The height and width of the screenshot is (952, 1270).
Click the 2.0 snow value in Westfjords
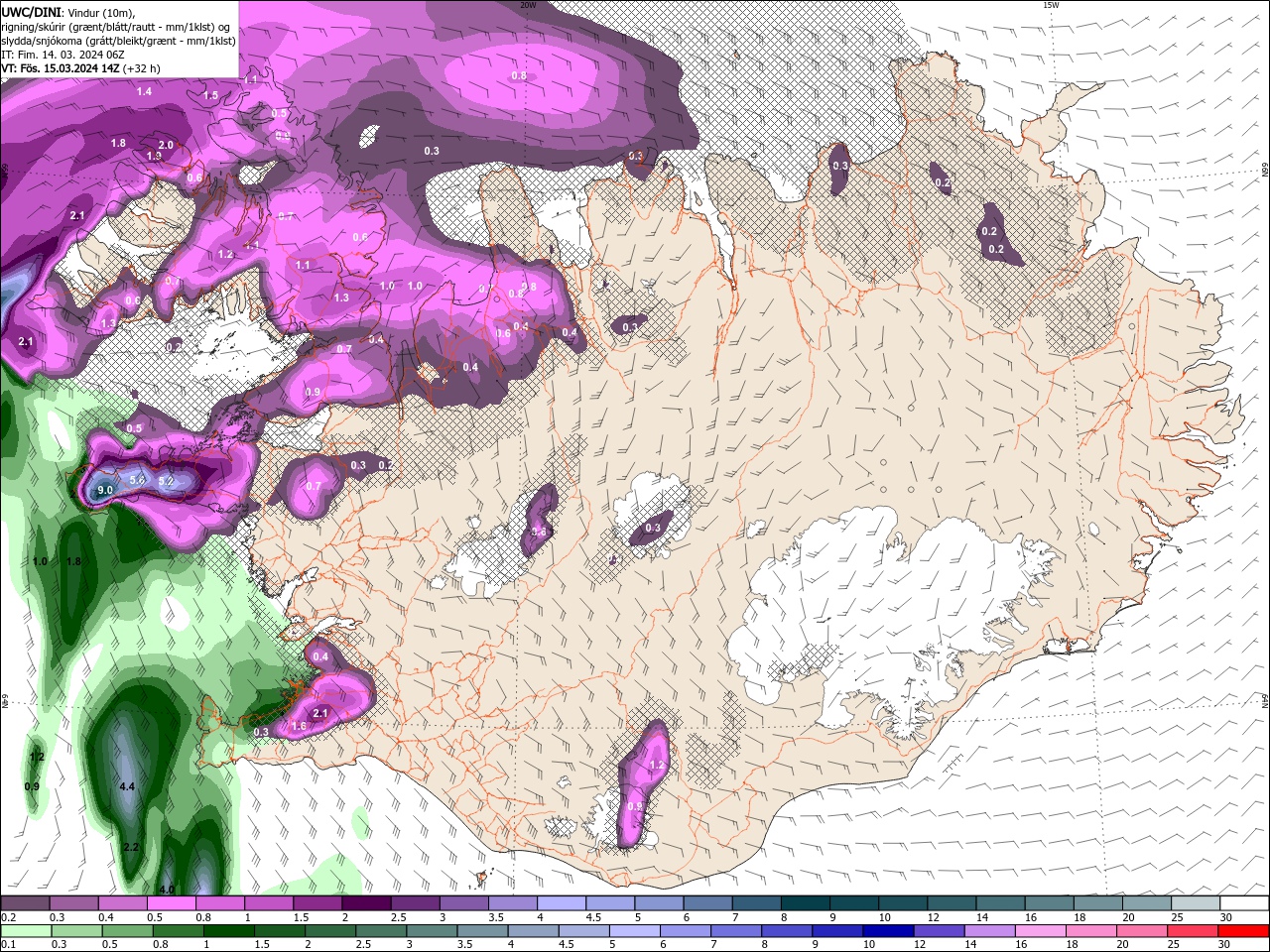(166, 145)
